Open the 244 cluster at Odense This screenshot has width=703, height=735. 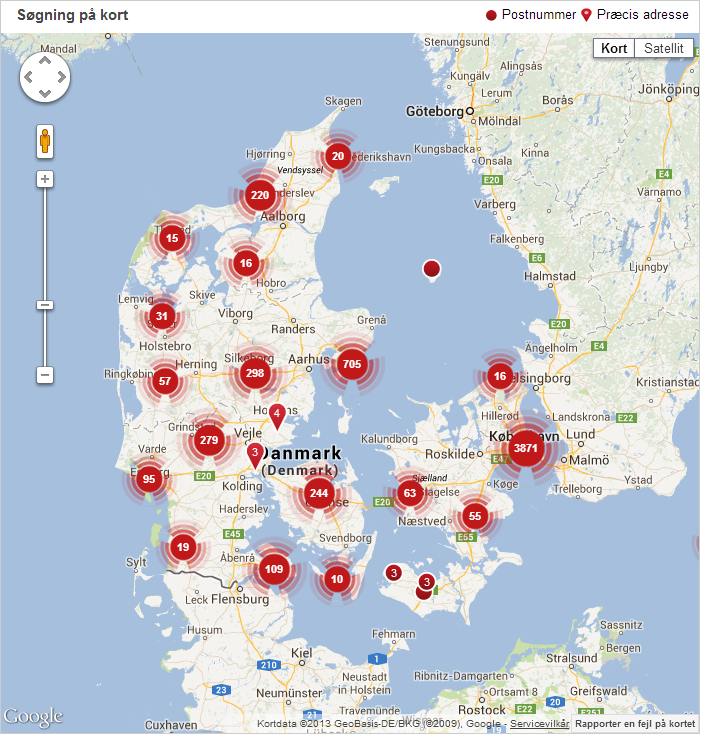319,493
